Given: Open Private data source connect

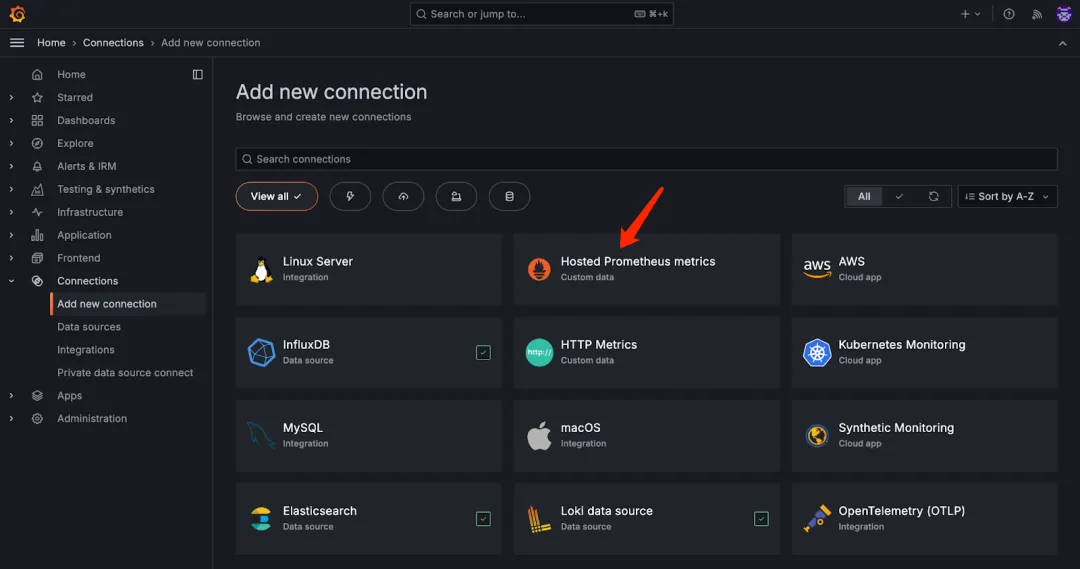Looking at the screenshot, I should click(x=125, y=373).
